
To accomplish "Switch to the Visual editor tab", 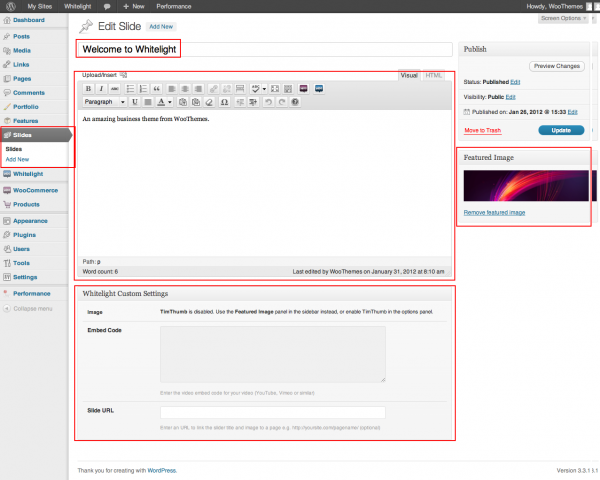I will tap(409, 75).
